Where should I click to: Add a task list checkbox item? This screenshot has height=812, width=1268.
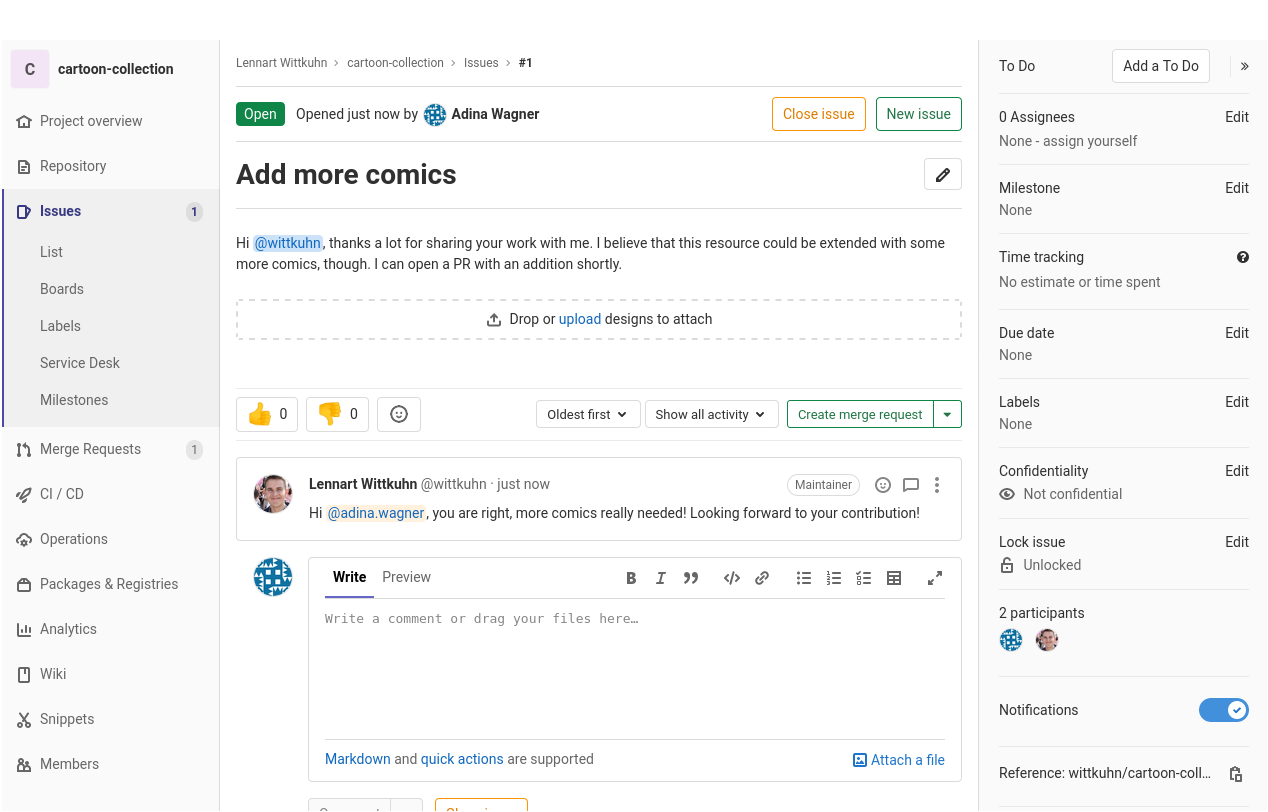864,578
